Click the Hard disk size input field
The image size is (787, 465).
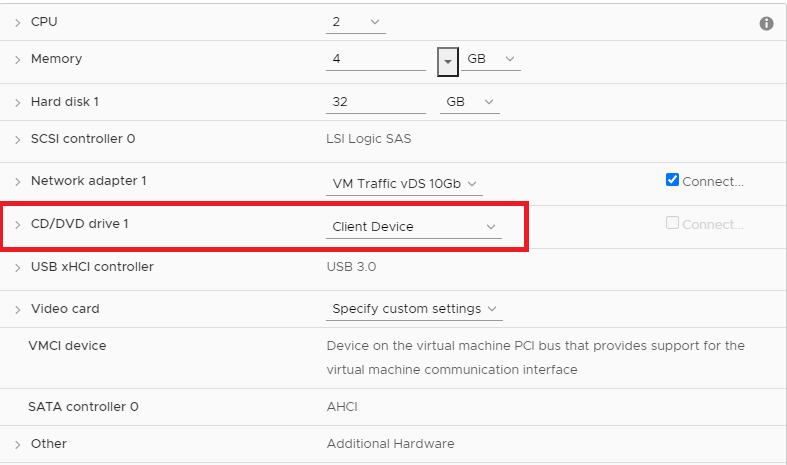pyautogui.click(x=376, y=102)
